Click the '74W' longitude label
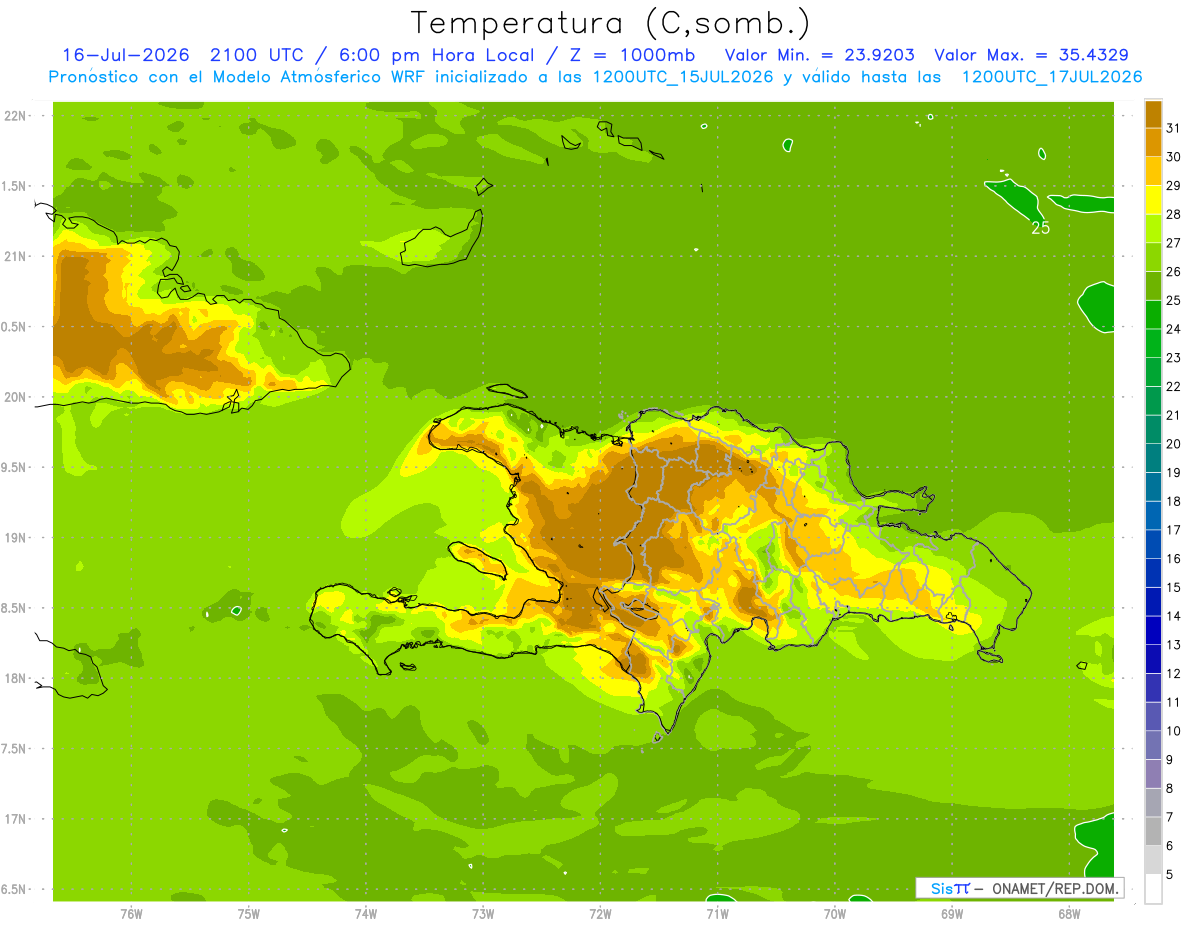 coord(366,914)
